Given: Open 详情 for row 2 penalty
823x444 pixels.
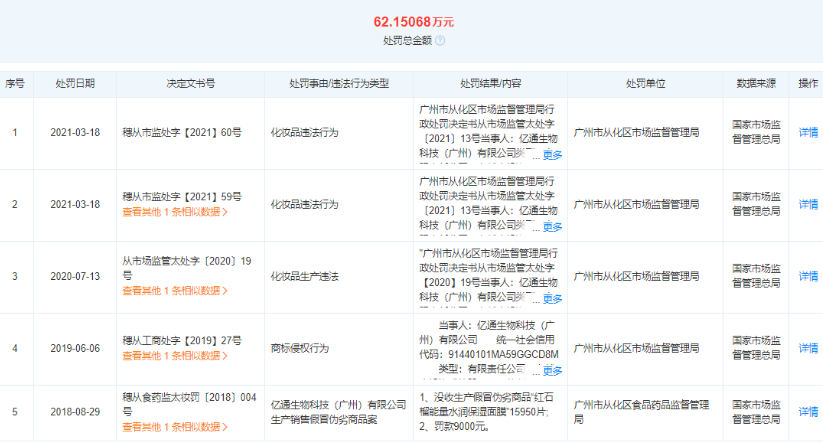Looking at the screenshot, I should (808, 204).
